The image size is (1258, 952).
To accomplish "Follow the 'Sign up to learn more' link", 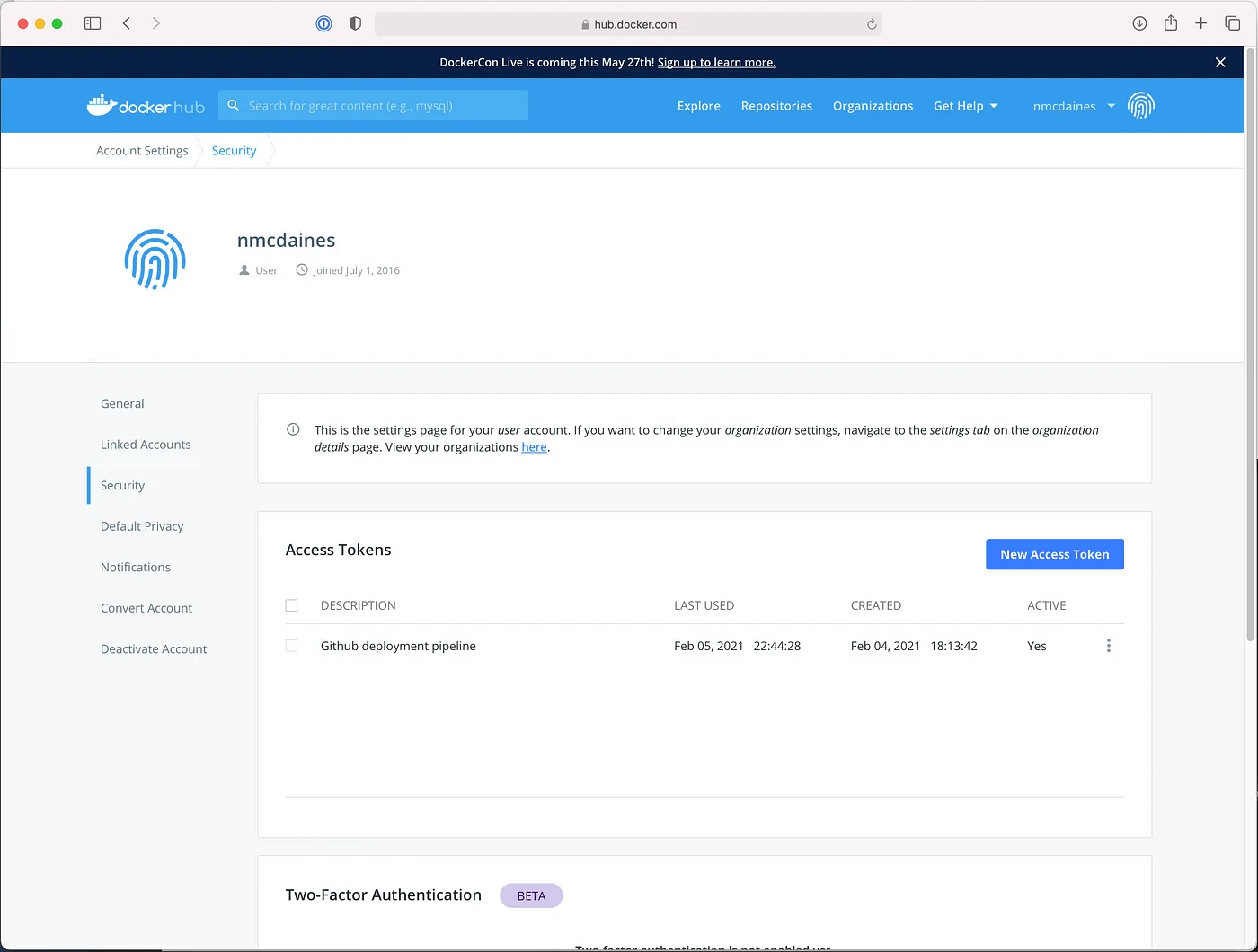I will click(x=716, y=62).
